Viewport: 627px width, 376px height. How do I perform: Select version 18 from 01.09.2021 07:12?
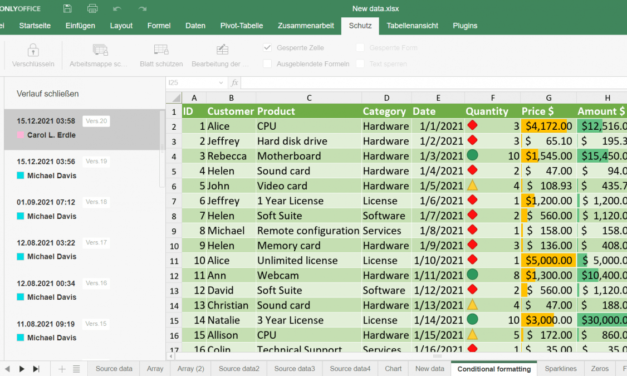[82, 210]
